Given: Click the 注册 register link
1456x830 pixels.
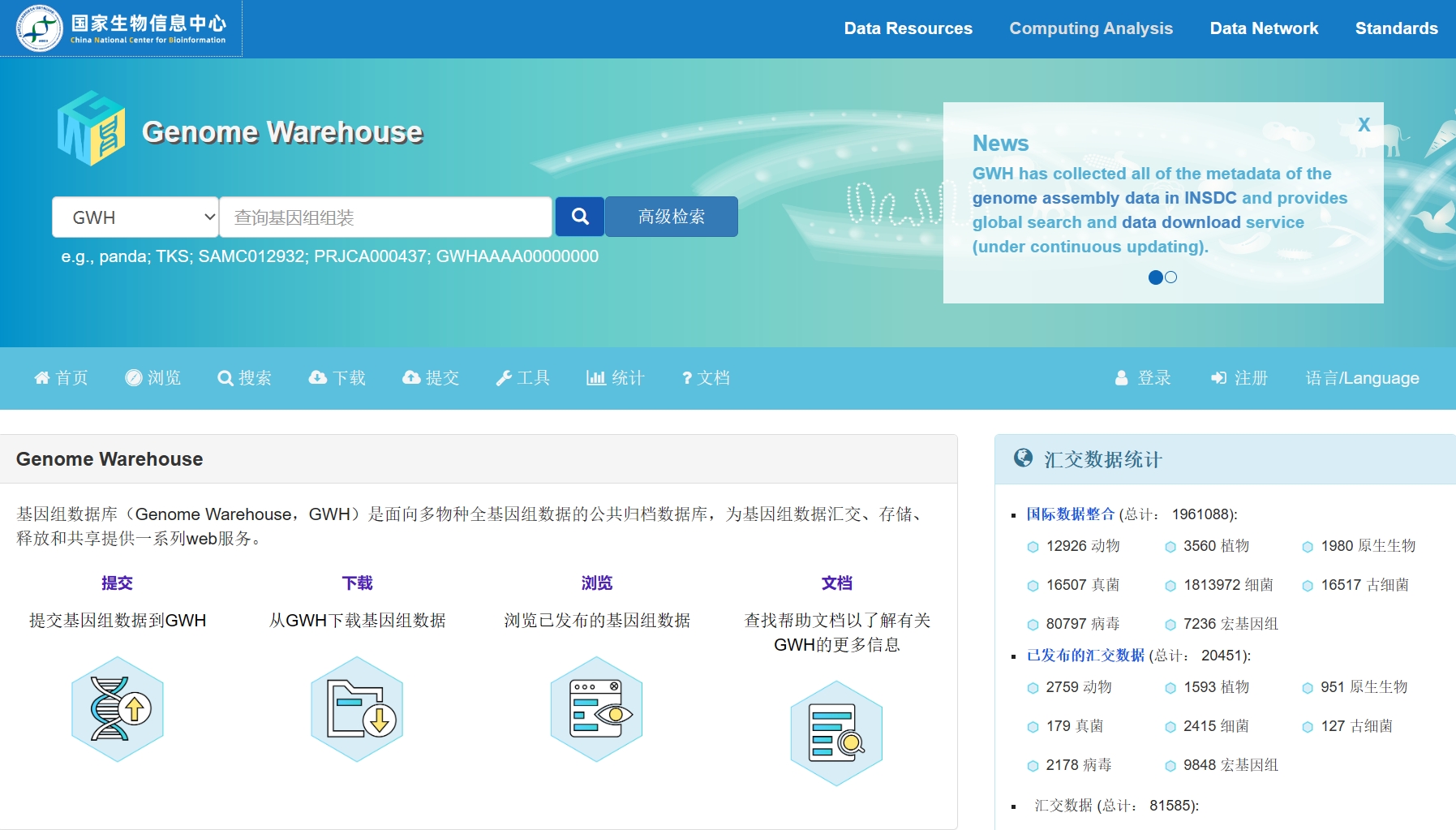Looking at the screenshot, I should [x=1239, y=378].
